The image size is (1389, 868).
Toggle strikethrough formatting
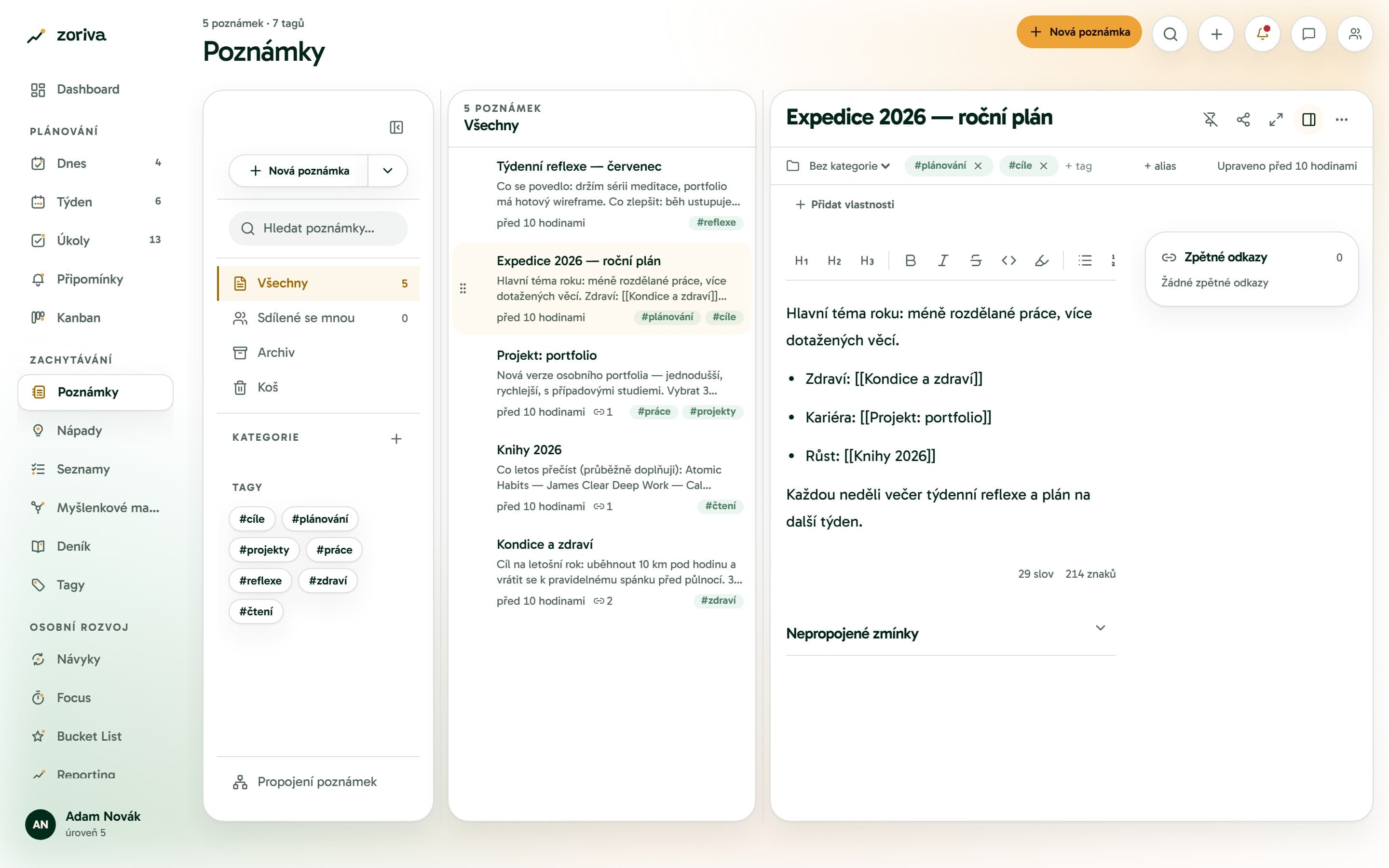[976, 260]
